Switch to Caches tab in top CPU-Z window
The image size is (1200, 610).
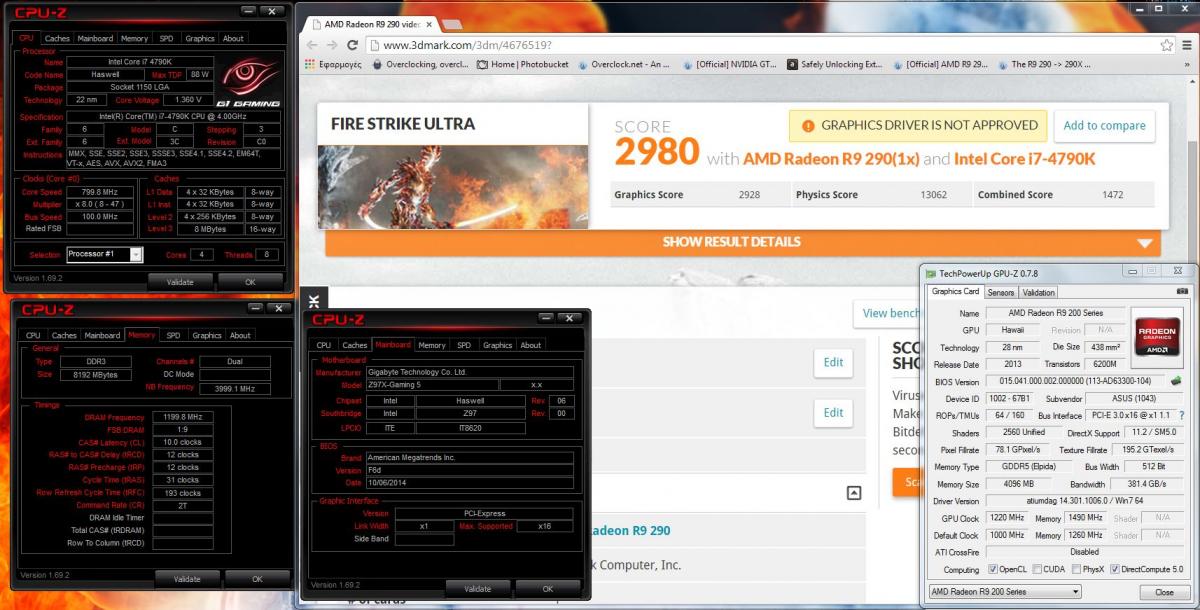click(x=57, y=38)
